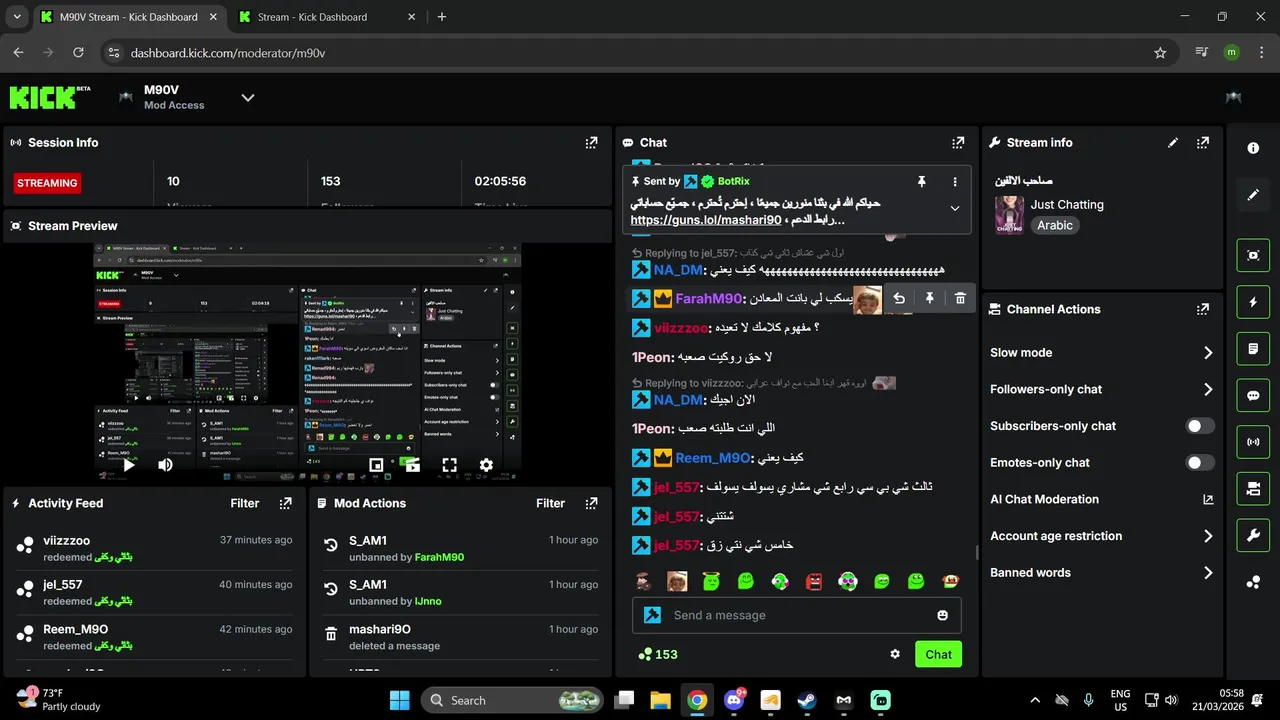Screen dimensions: 1280x720
Task: Toggle Stream Preview widget in sidebar
Action: point(1253,255)
